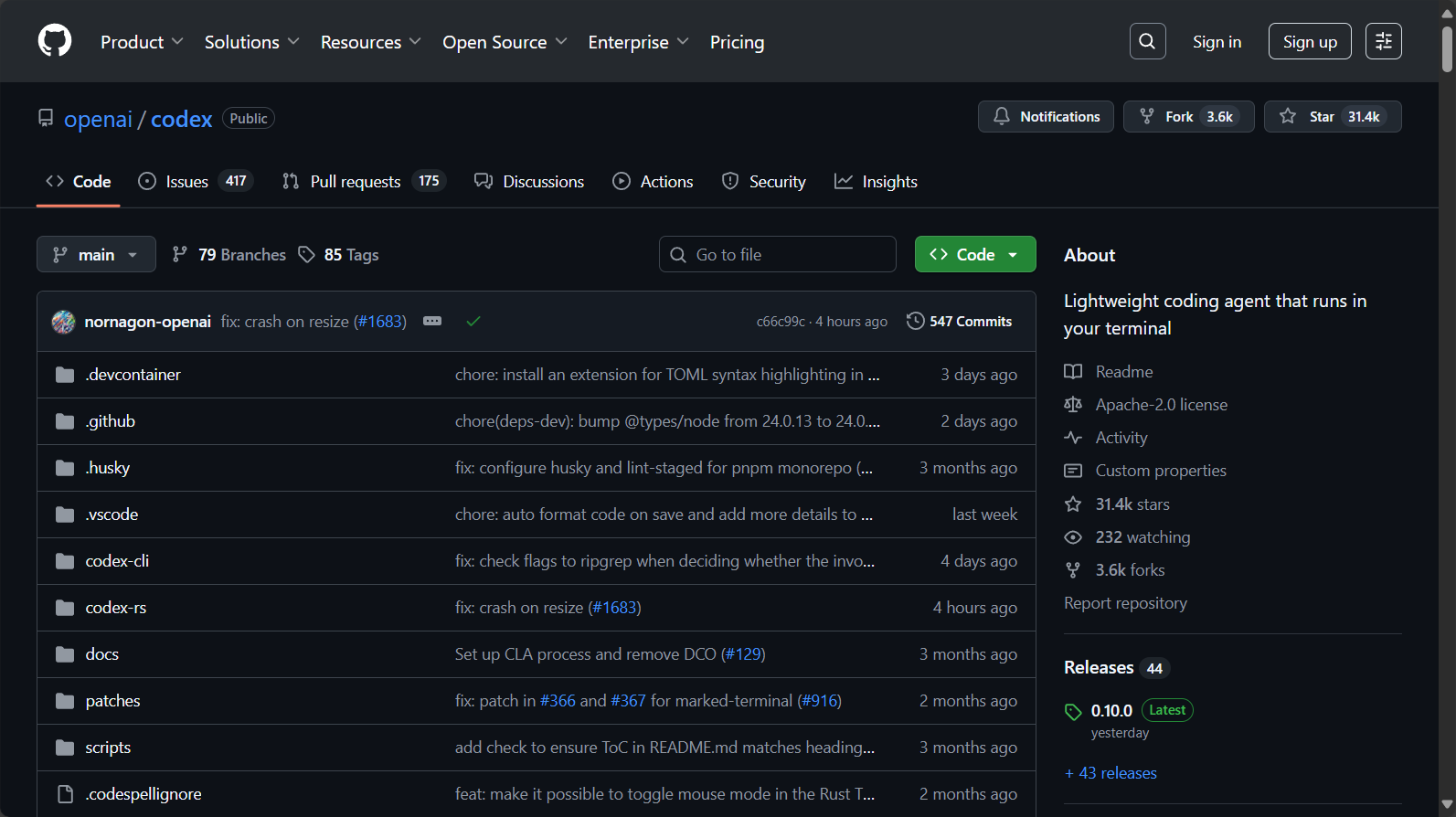
Task: Click the star icon beside 31.4k stars
Action: tap(1073, 504)
